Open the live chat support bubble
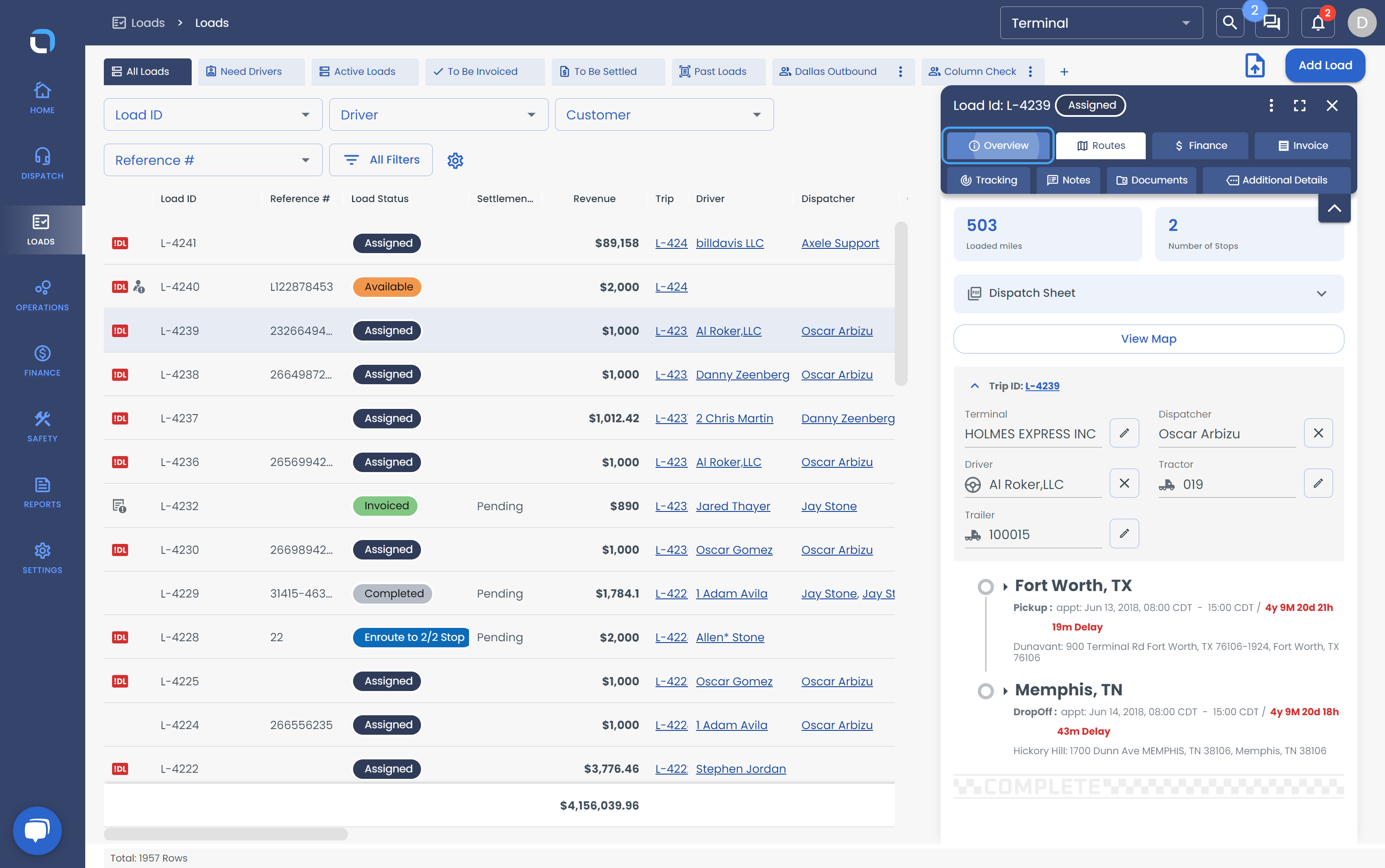The image size is (1385, 868). click(37, 830)
